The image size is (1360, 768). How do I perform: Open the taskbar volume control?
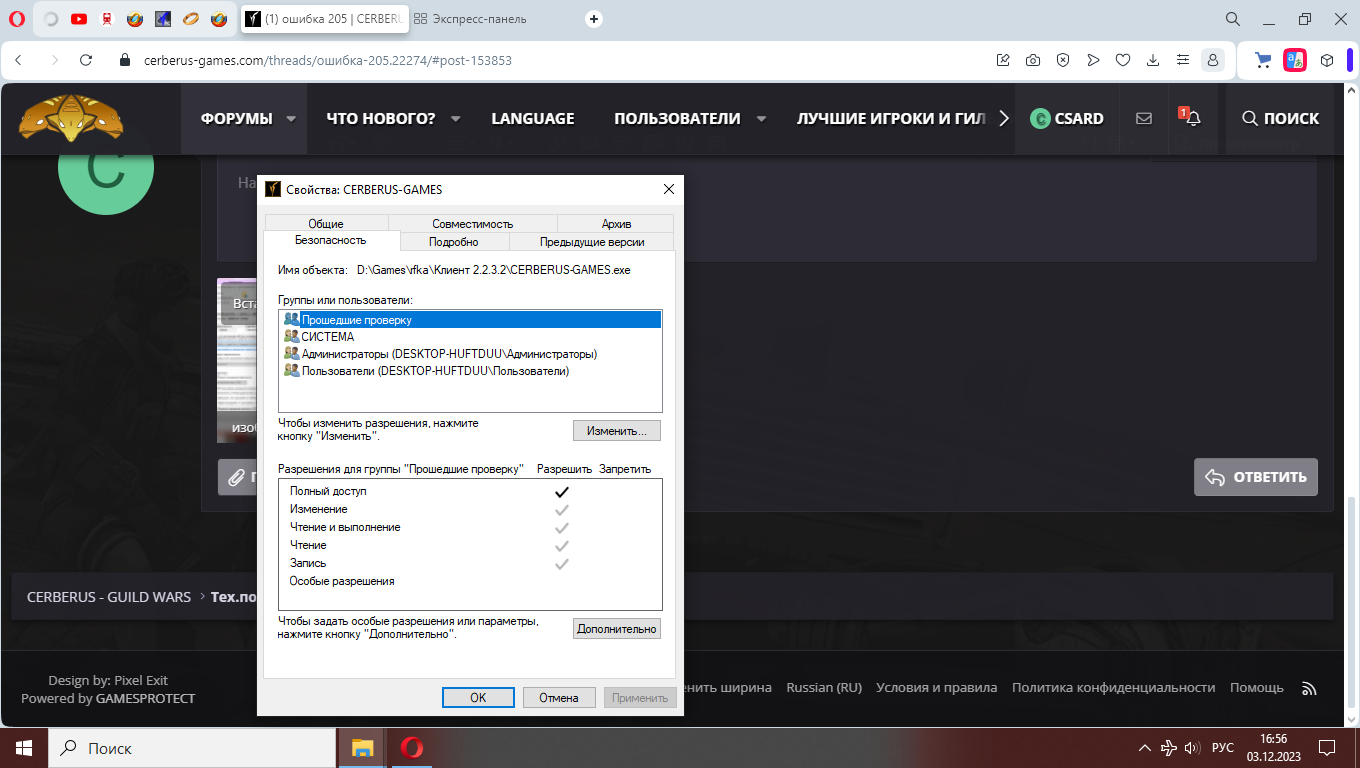(x=1192, y=748)
